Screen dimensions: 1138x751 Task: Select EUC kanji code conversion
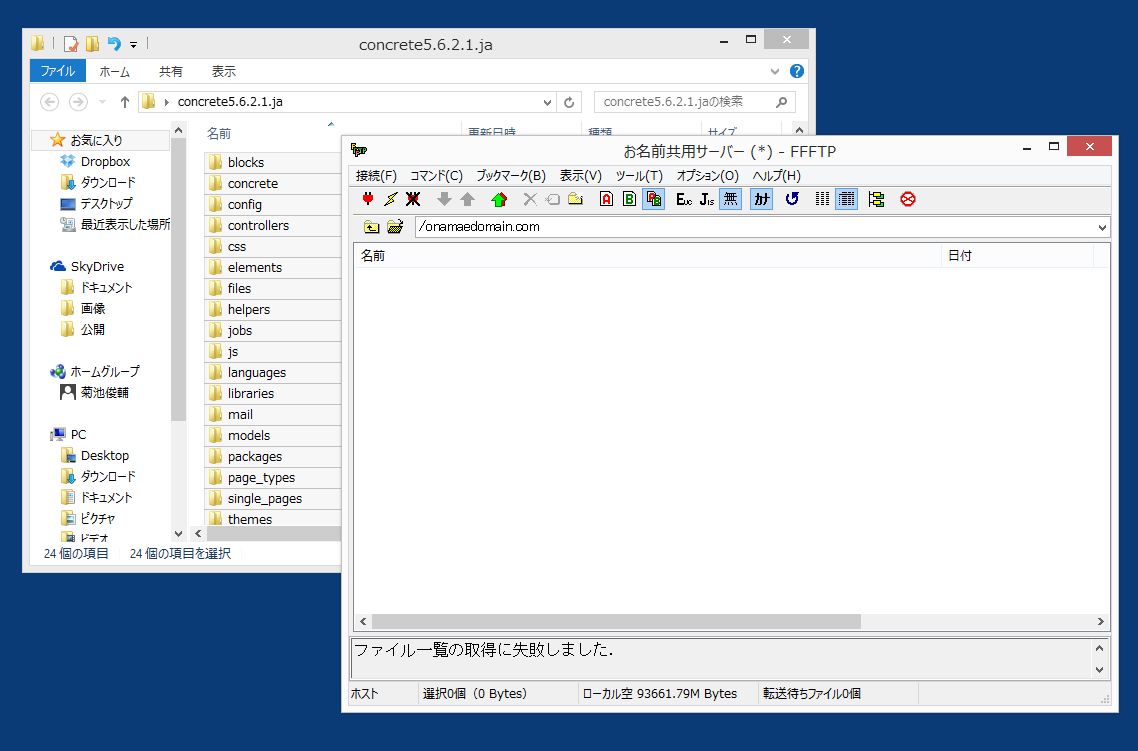(x=684, y=199)
